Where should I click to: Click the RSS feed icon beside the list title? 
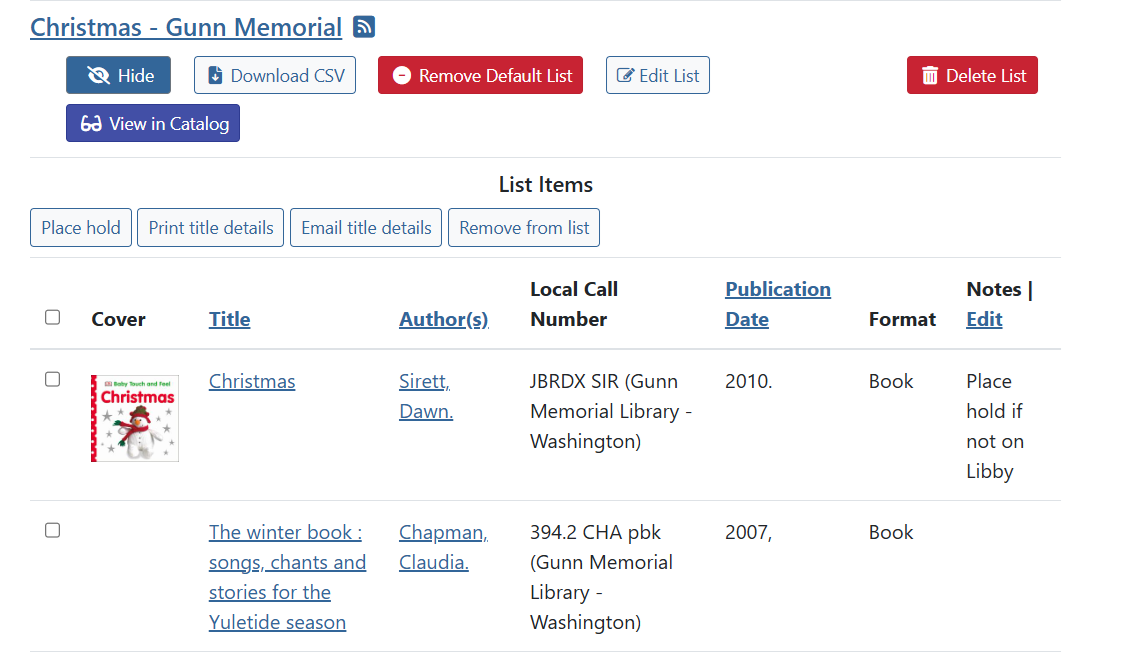pyautogui.click(x=363, y=27)
